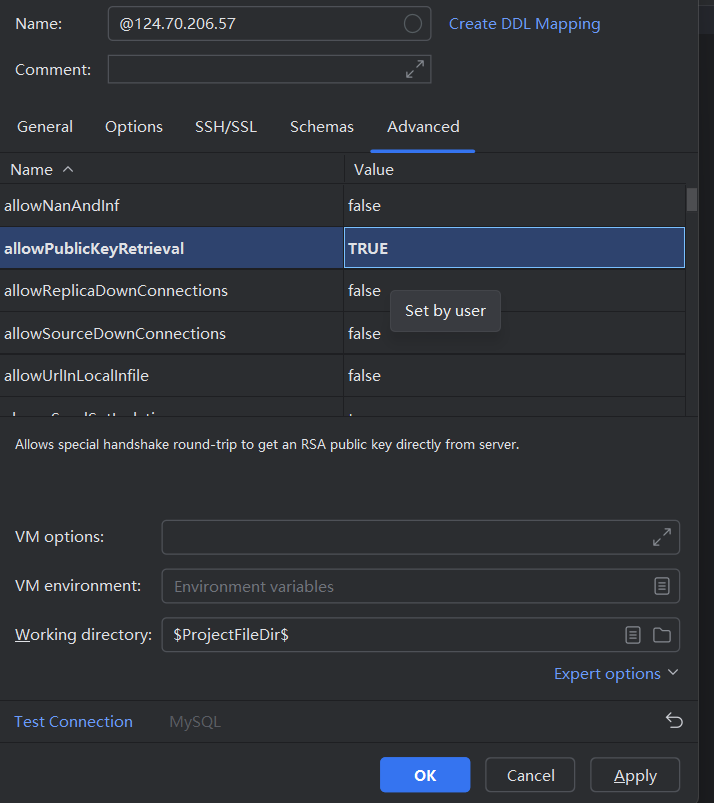Open the Schemas tab
The image size is (714, 803).
click(x=322, y=127)
